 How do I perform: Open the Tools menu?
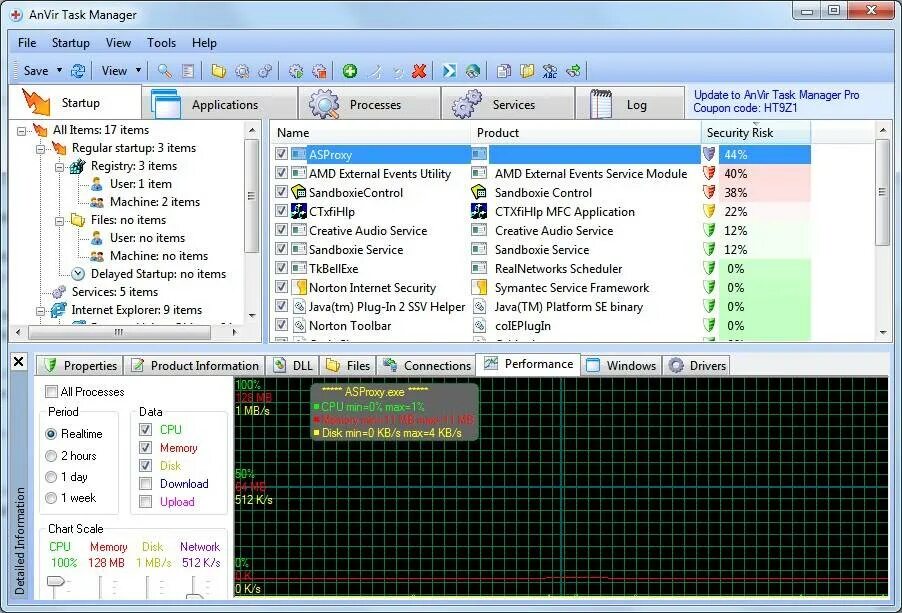tap(161, 43)
